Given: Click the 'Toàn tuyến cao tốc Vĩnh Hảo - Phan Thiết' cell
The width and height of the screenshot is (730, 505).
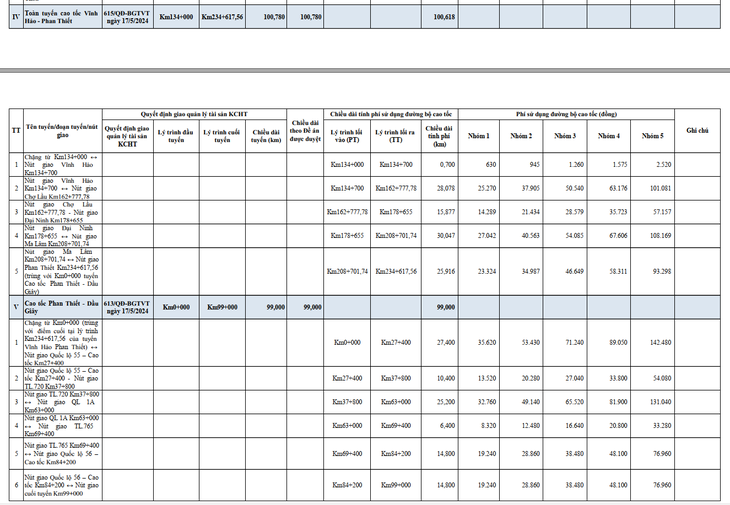Looking at the screenshot, I should [59, 17].
